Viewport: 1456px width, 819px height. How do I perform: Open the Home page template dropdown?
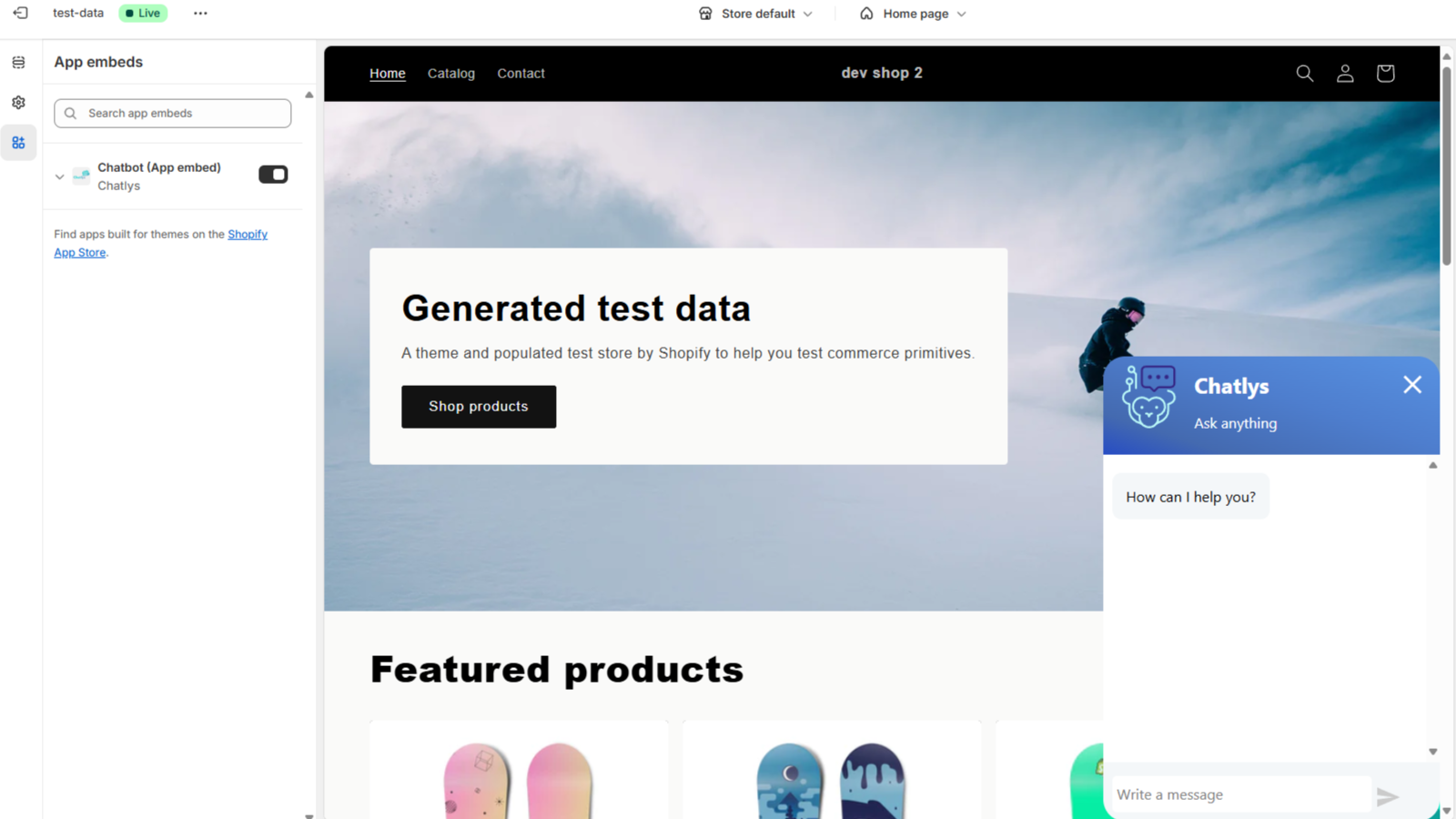913,14
